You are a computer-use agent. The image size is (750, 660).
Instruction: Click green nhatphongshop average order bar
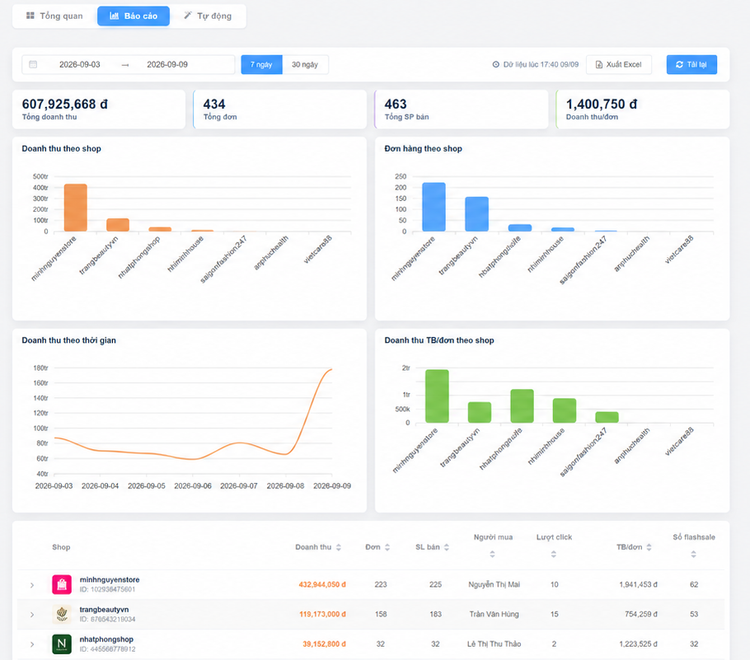click(522, 406)
